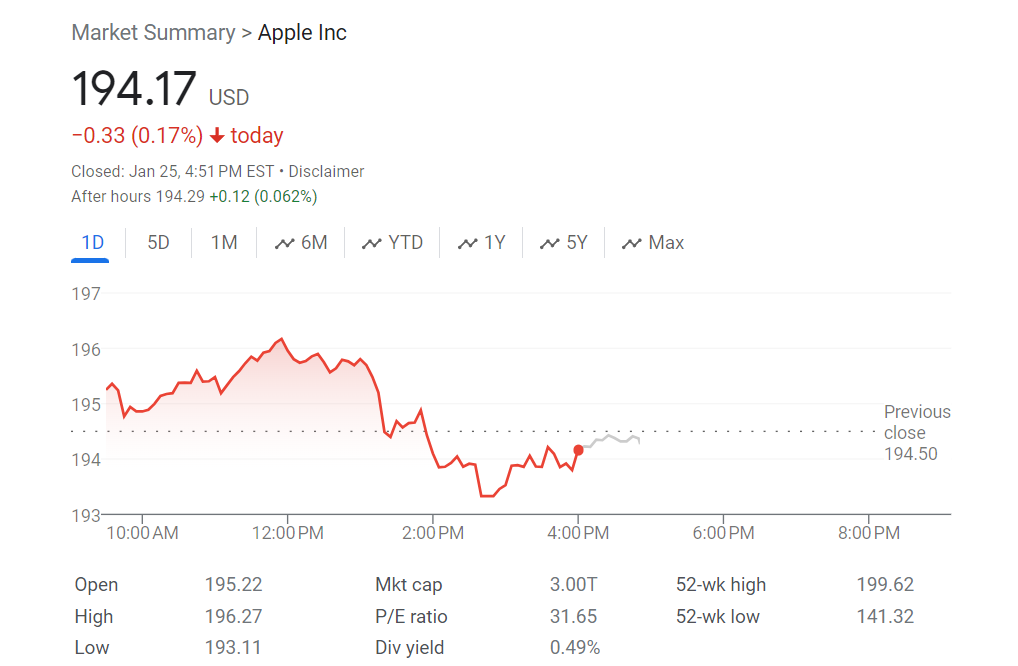Click the trend icon beside Max

click(632, 243)
